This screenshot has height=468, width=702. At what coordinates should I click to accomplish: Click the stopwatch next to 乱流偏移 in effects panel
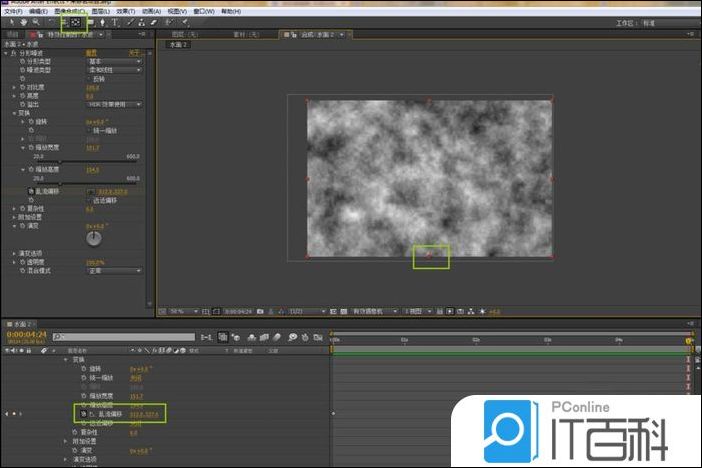click(31, 190)
